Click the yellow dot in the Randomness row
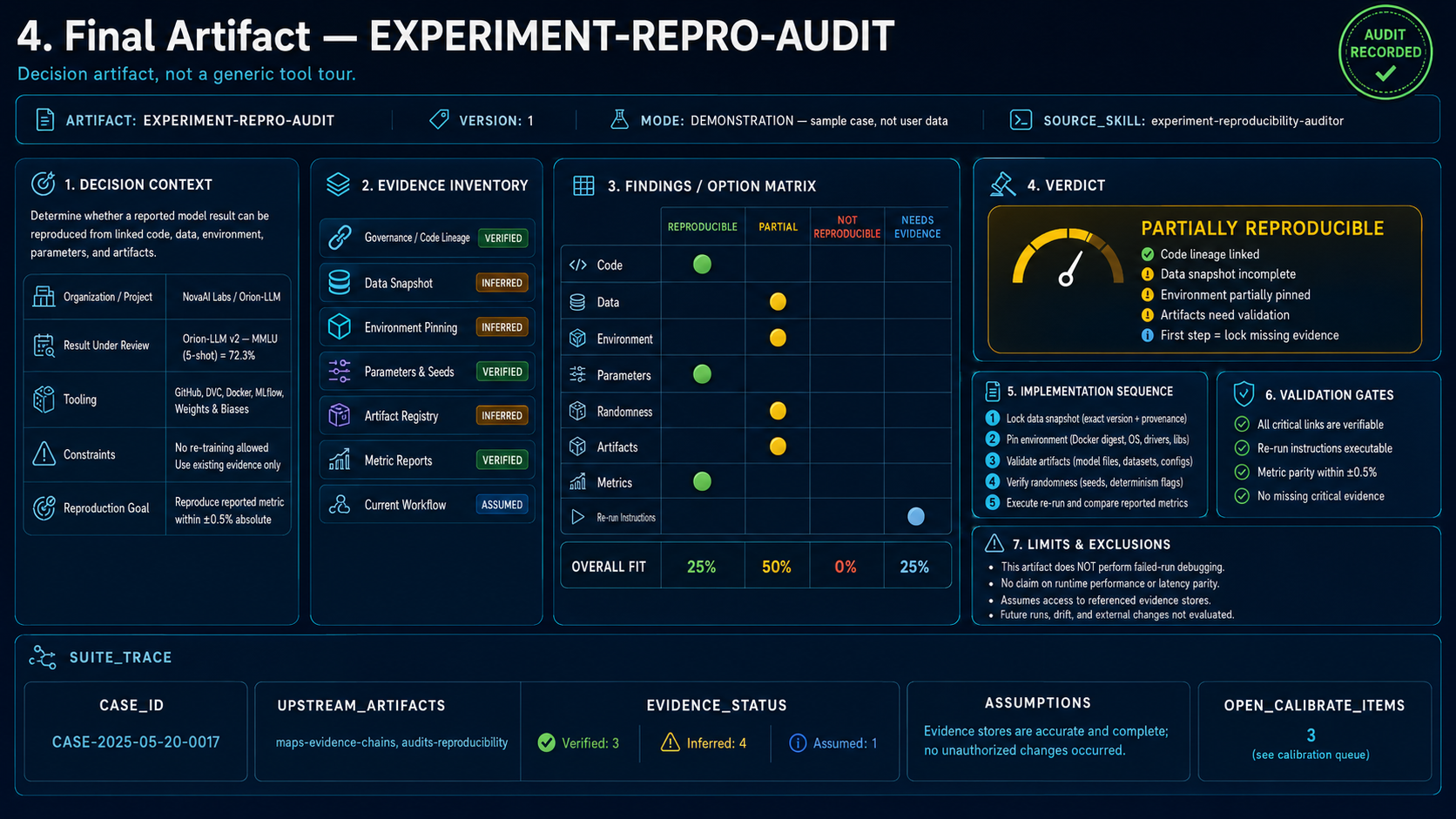1456x819 pixels. [778, 411]
